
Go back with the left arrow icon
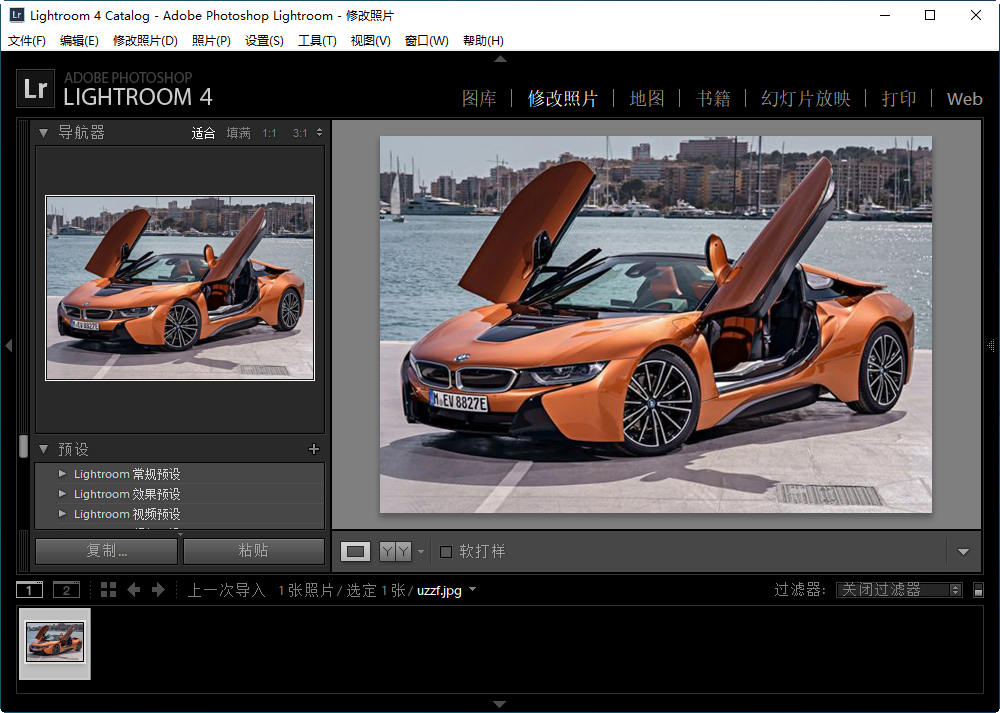[x=133, y=590]
